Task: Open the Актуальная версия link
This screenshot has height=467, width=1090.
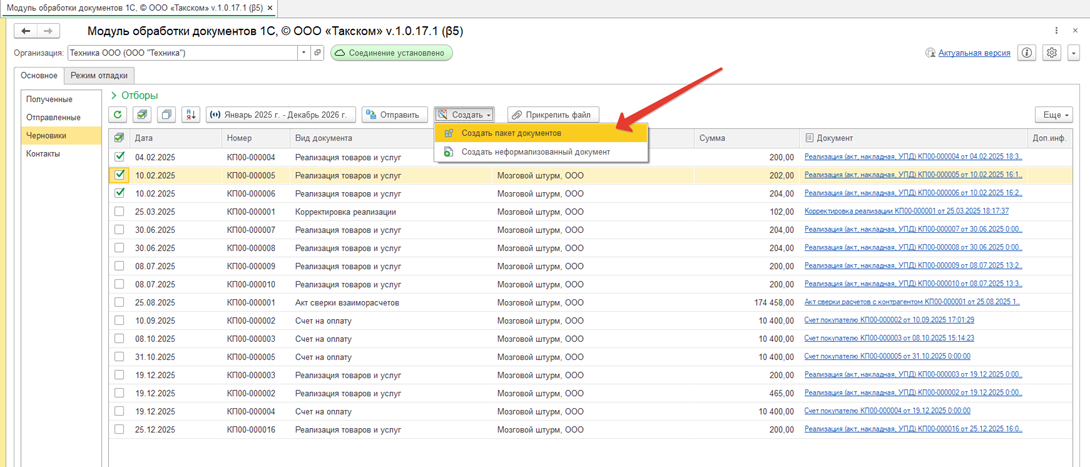Action: 973,53
